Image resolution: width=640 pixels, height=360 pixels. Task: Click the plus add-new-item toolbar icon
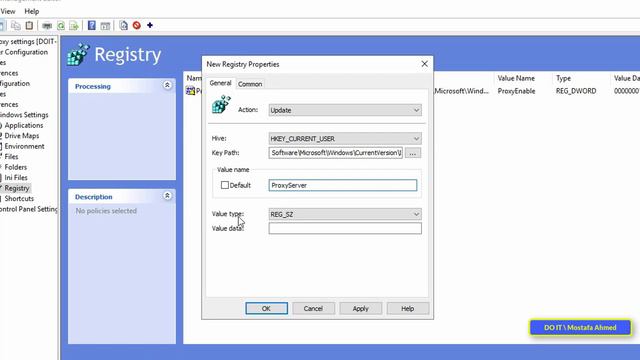click(x=150, y=25)
